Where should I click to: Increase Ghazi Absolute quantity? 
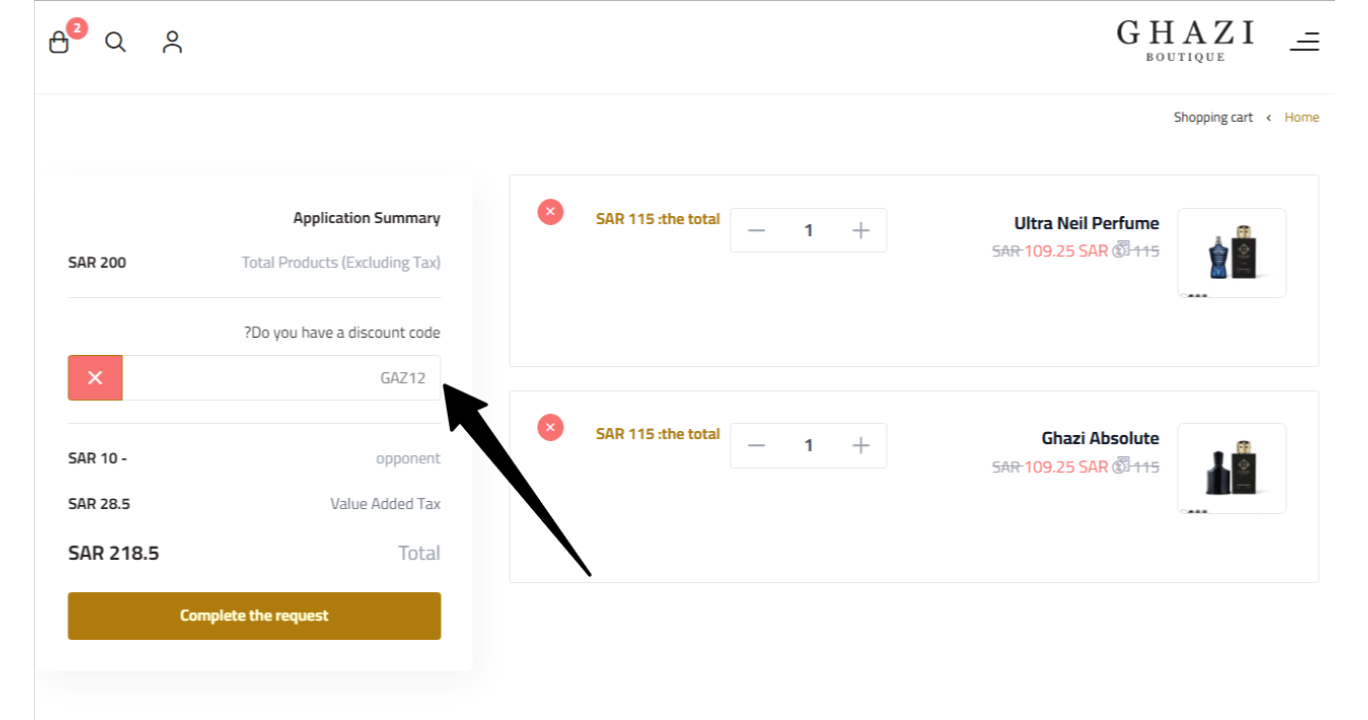[x=861, y=446]
